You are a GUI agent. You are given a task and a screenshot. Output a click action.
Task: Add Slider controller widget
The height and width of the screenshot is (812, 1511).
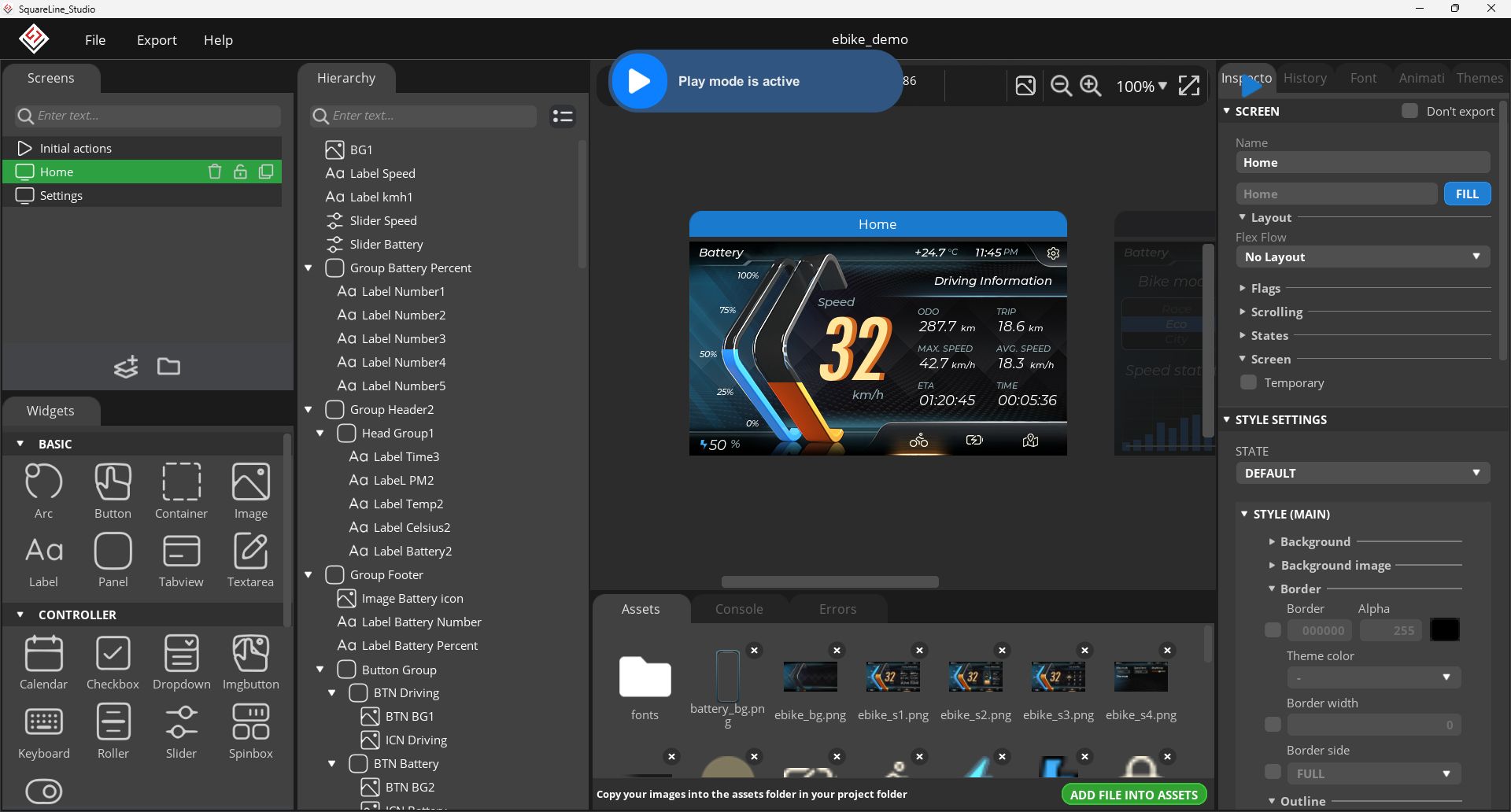click(x=181, y=732)
